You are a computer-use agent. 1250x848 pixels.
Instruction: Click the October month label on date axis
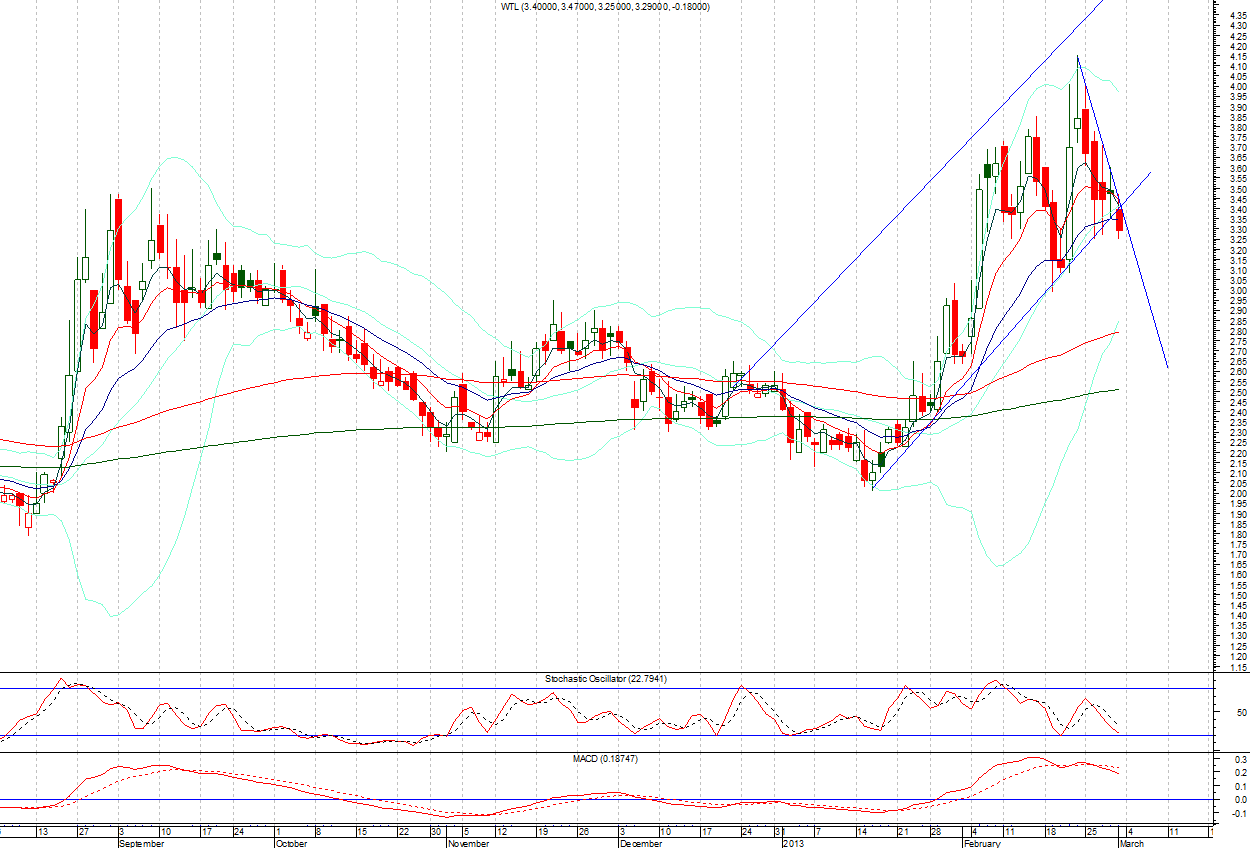coord(290,843)
